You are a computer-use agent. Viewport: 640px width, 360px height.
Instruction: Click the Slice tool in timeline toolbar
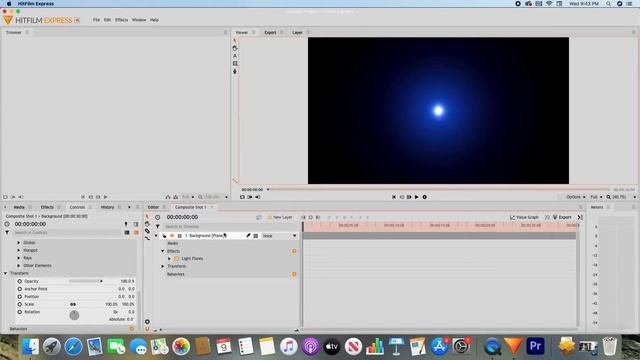pos(147,231)
